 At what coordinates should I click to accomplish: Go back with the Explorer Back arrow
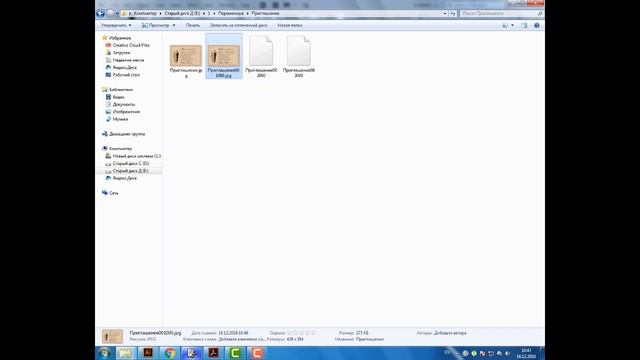coord(100,13)
